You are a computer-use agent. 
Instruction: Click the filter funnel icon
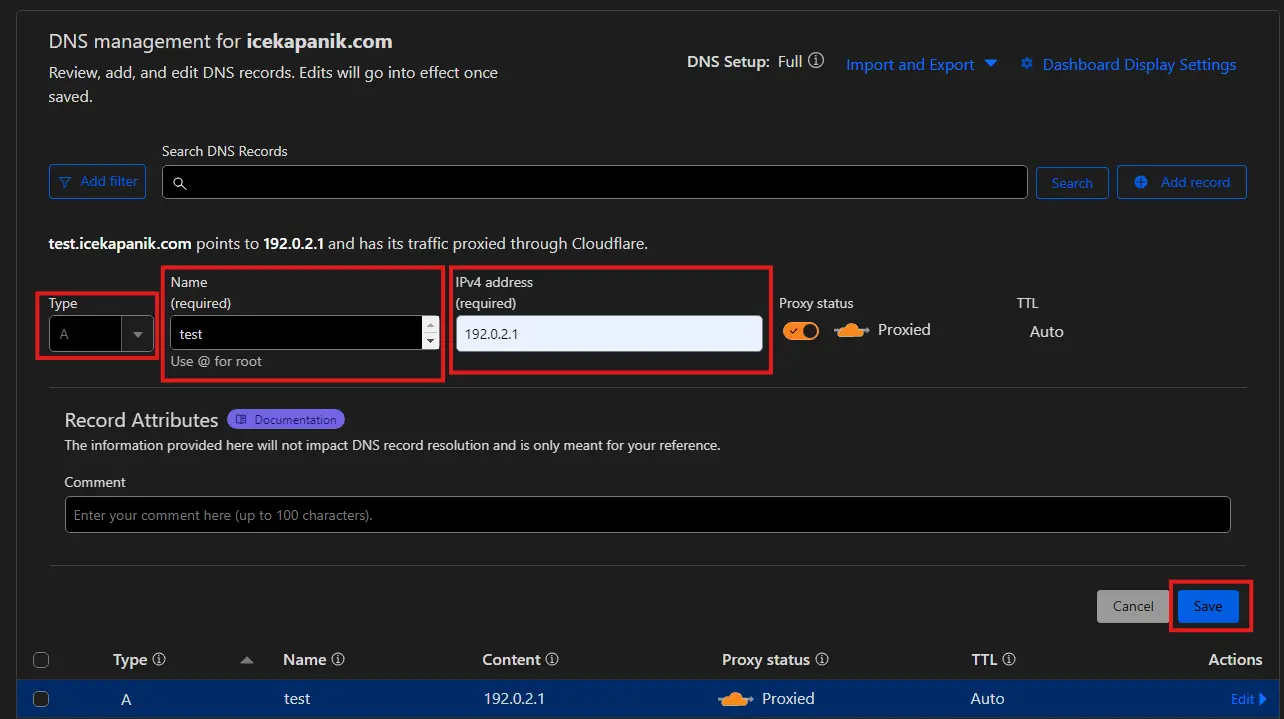[65, 182]
